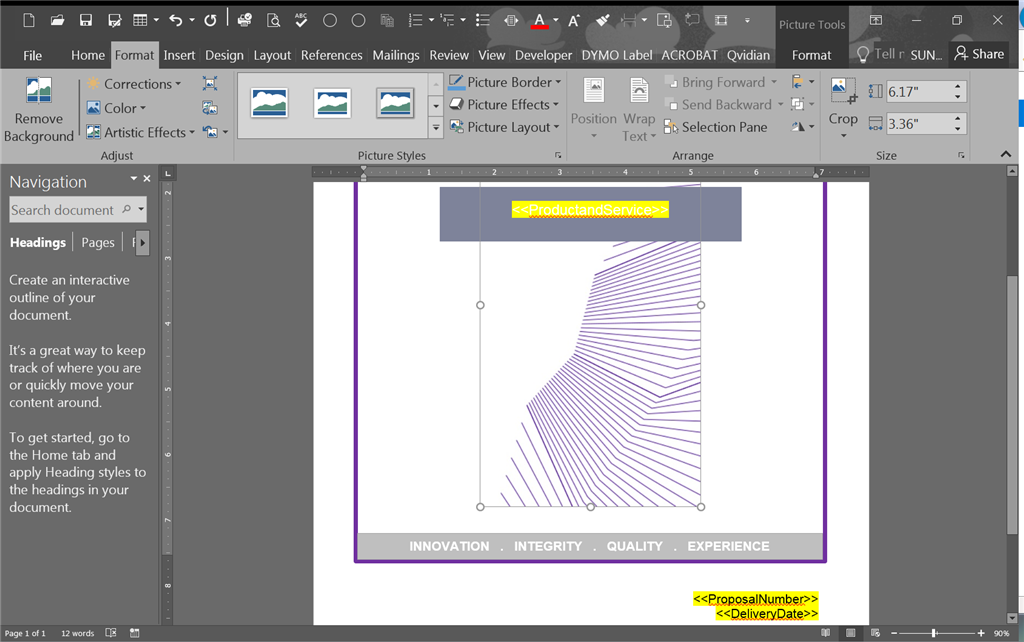Click the Crop button
The width and height of the screenshot is (1024, 642).
pyautogui.click(x=843, y=108)
